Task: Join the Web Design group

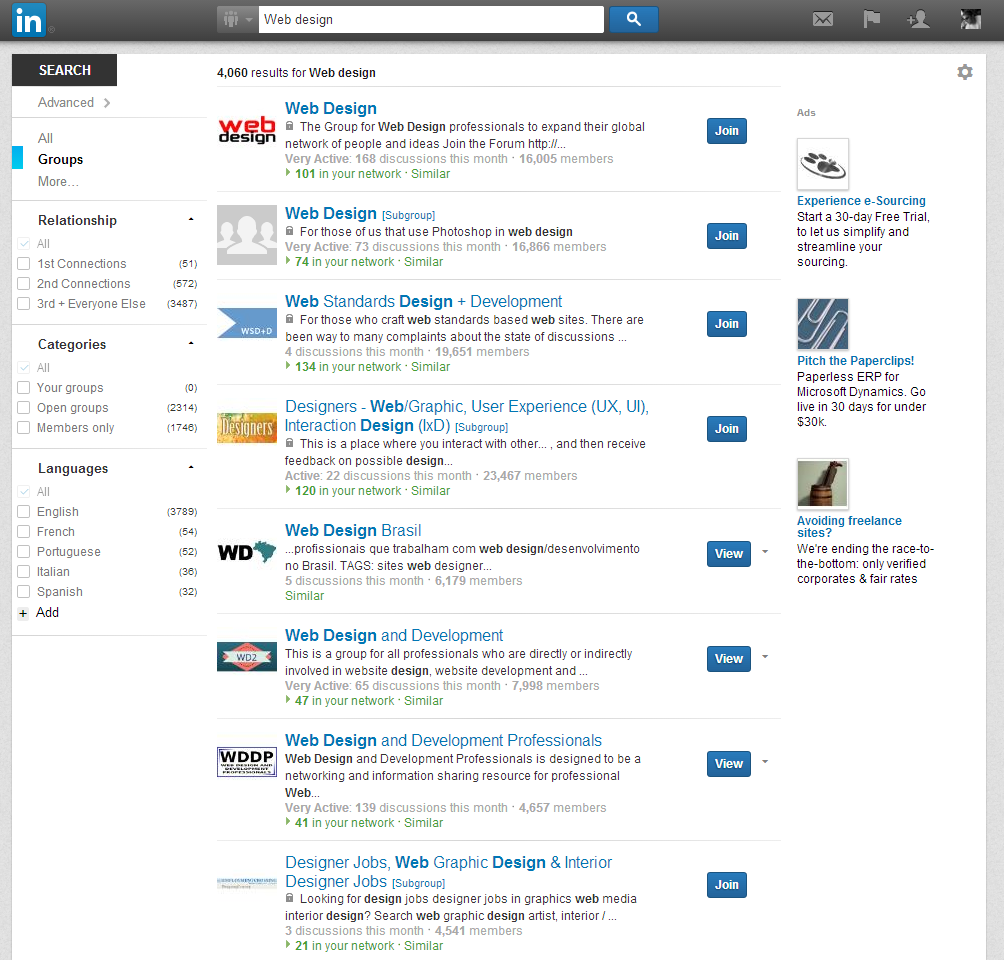Action: pyautogui.click(x=727, y=131)
